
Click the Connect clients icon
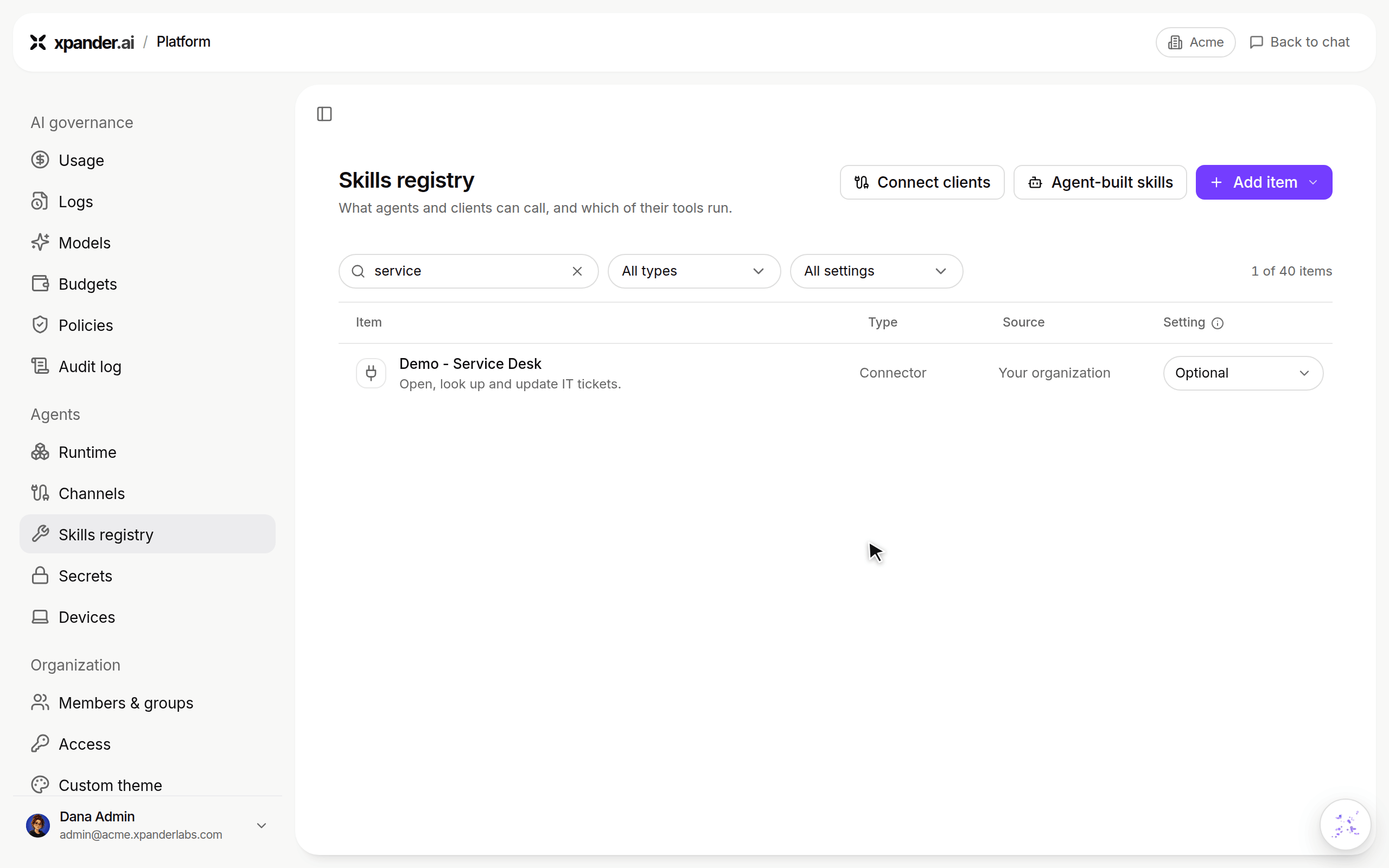tap(862, 183)
